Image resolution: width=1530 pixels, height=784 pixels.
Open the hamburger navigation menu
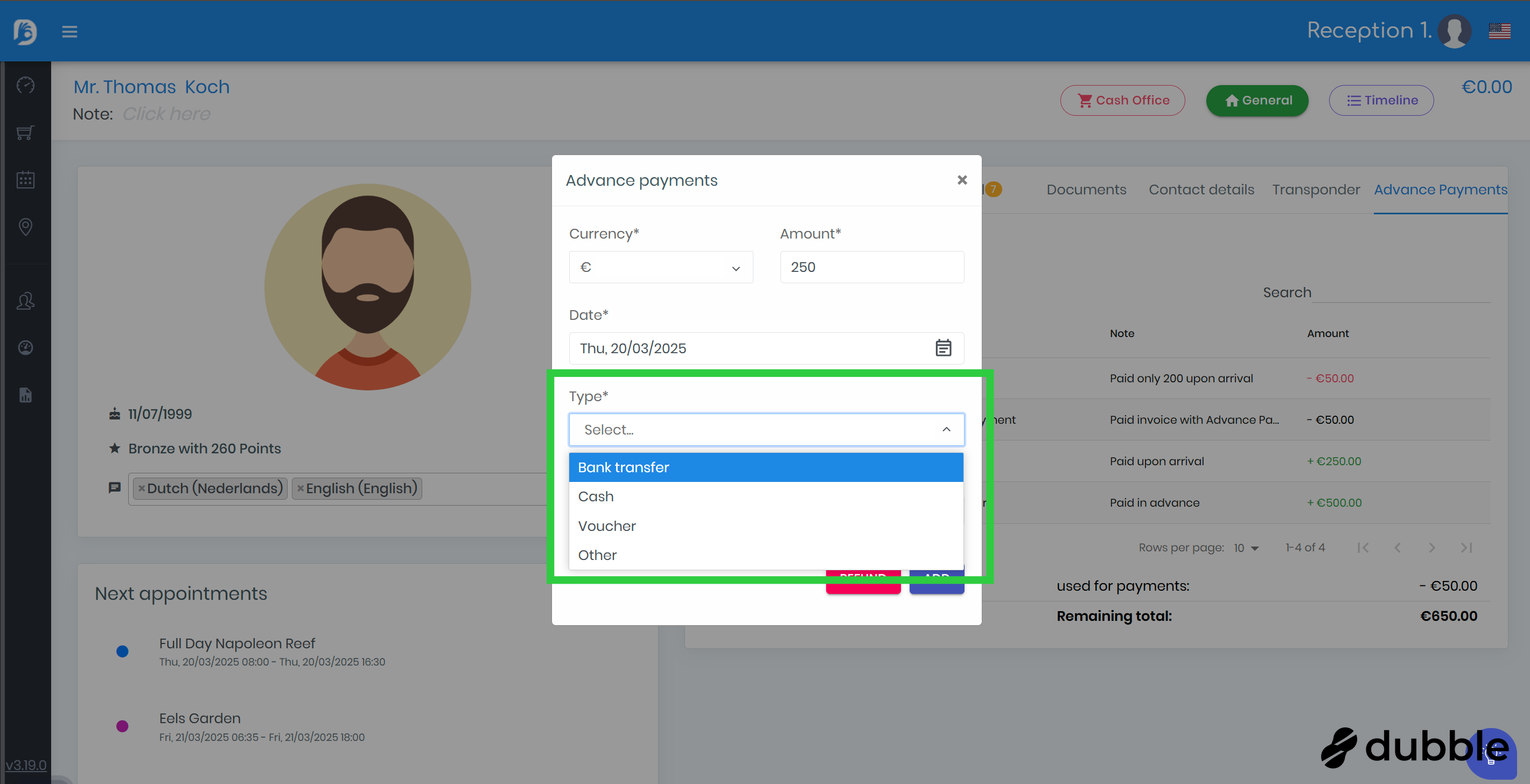point(69,31)
